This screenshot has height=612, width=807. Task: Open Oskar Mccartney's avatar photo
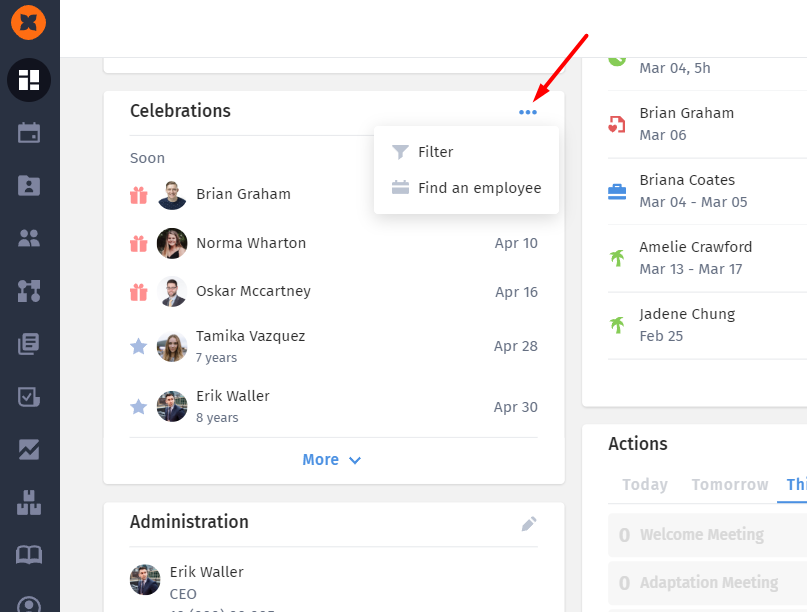[172, 291]
